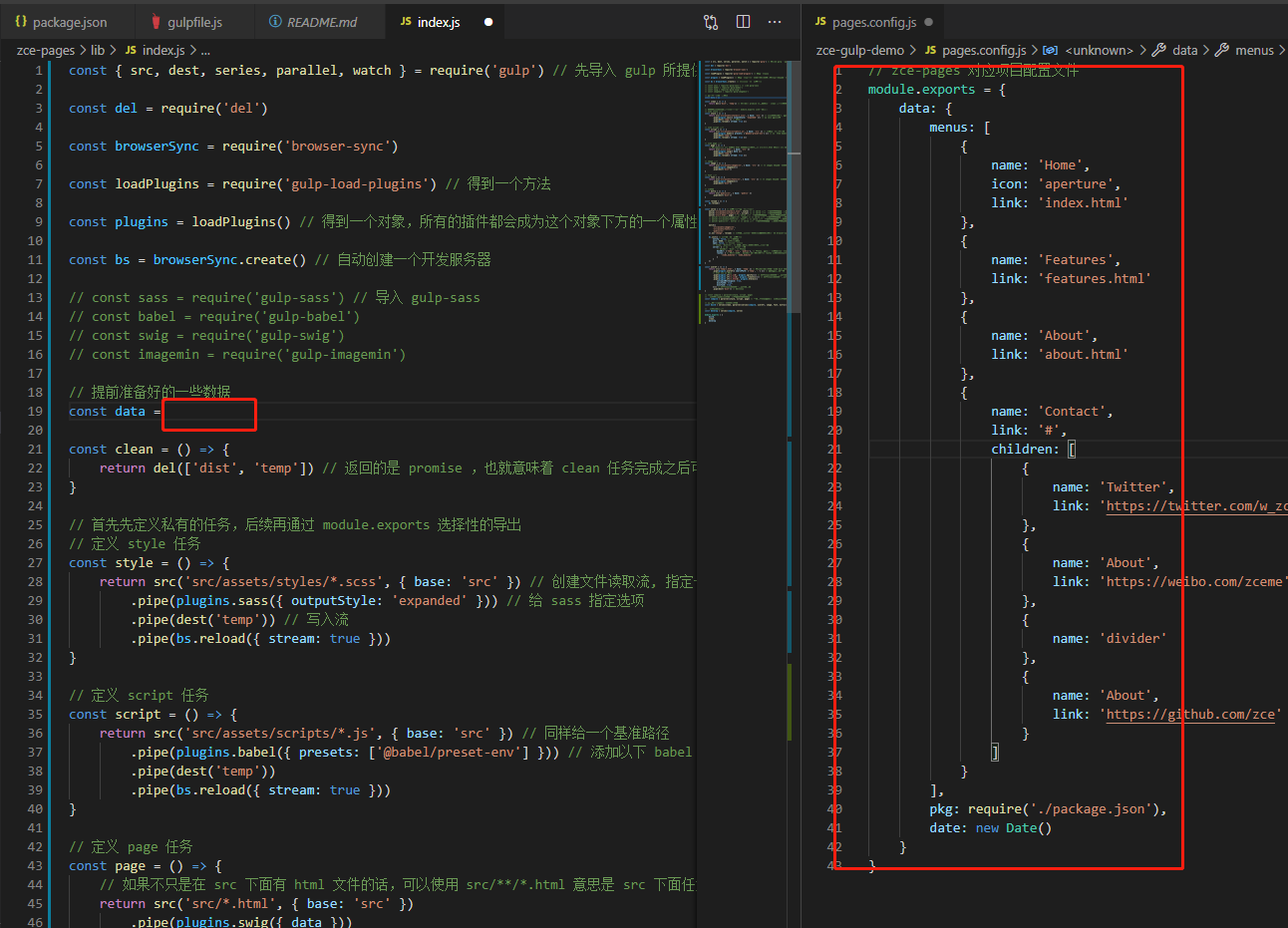Open the pages.config.js breadcrumb

(x=984, y=50)
